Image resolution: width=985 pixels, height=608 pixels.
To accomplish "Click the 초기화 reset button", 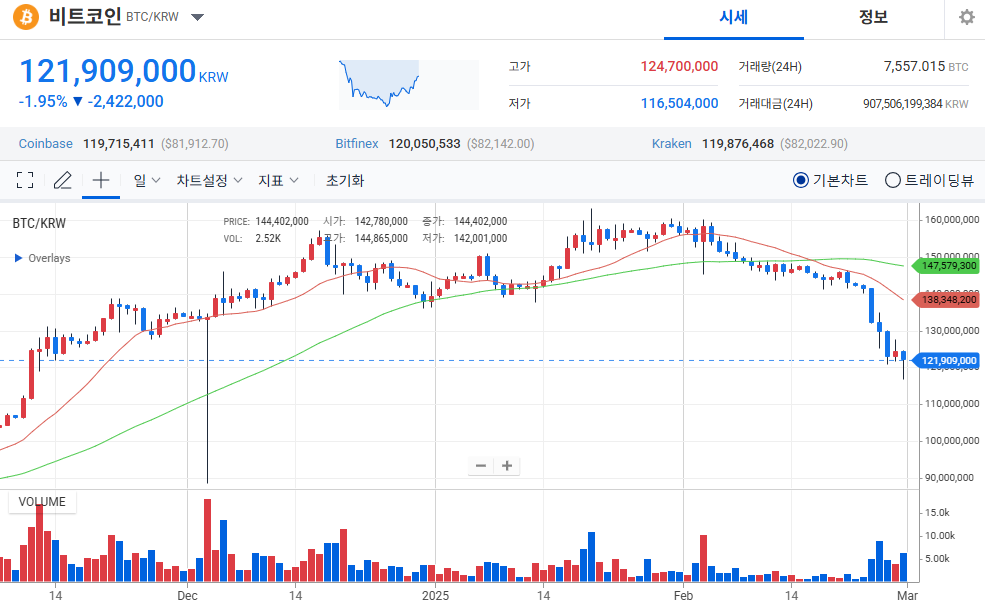I will [344, 180].
